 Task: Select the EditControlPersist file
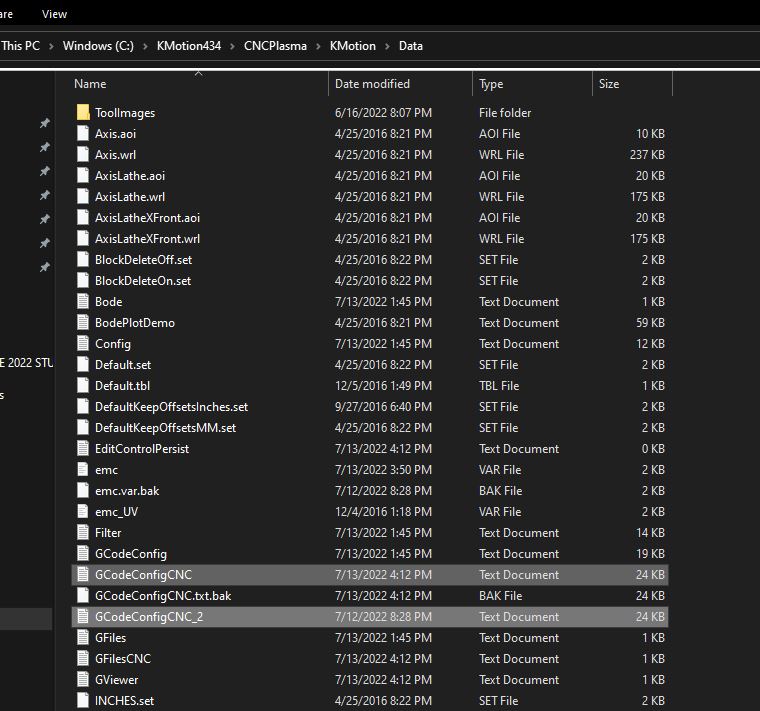click(142, 449)
